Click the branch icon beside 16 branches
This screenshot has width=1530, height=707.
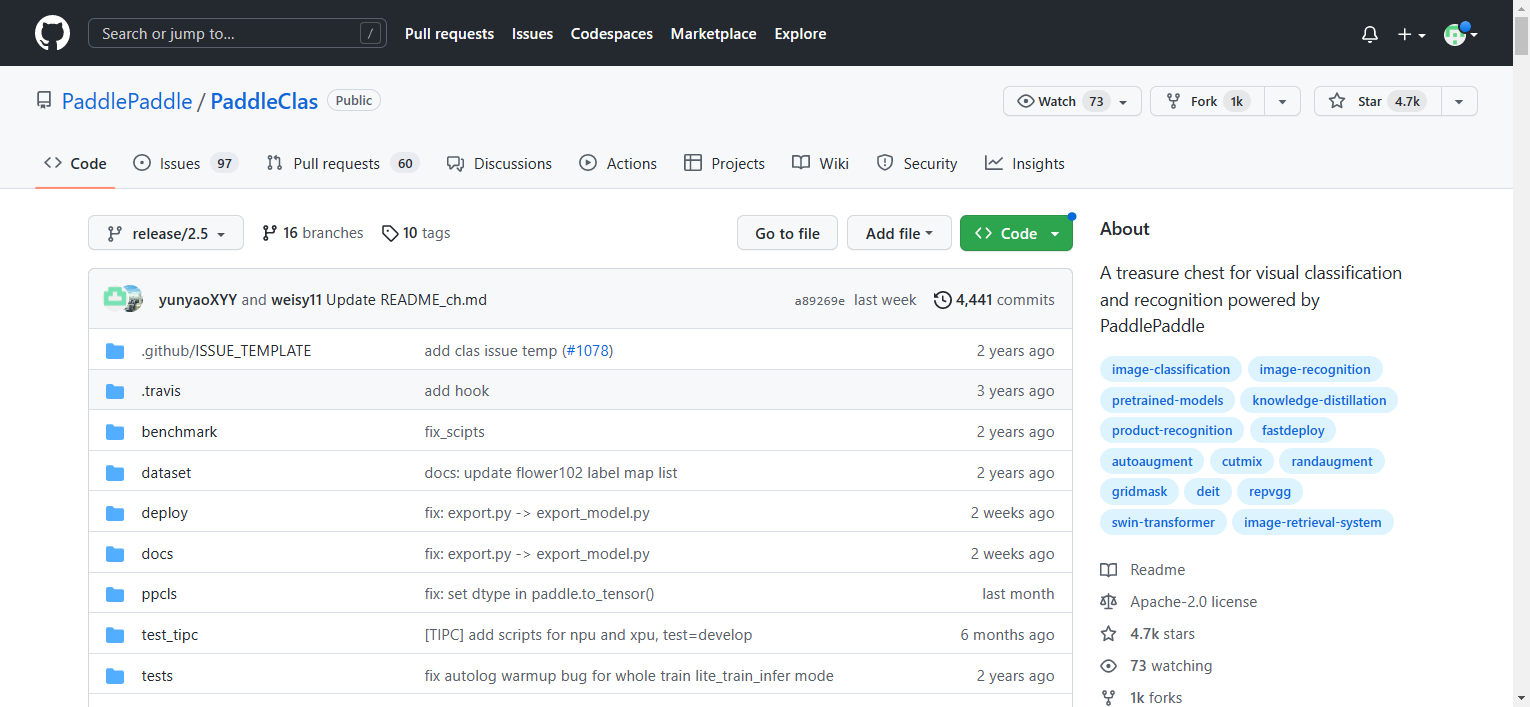click(x=269, y=233)
